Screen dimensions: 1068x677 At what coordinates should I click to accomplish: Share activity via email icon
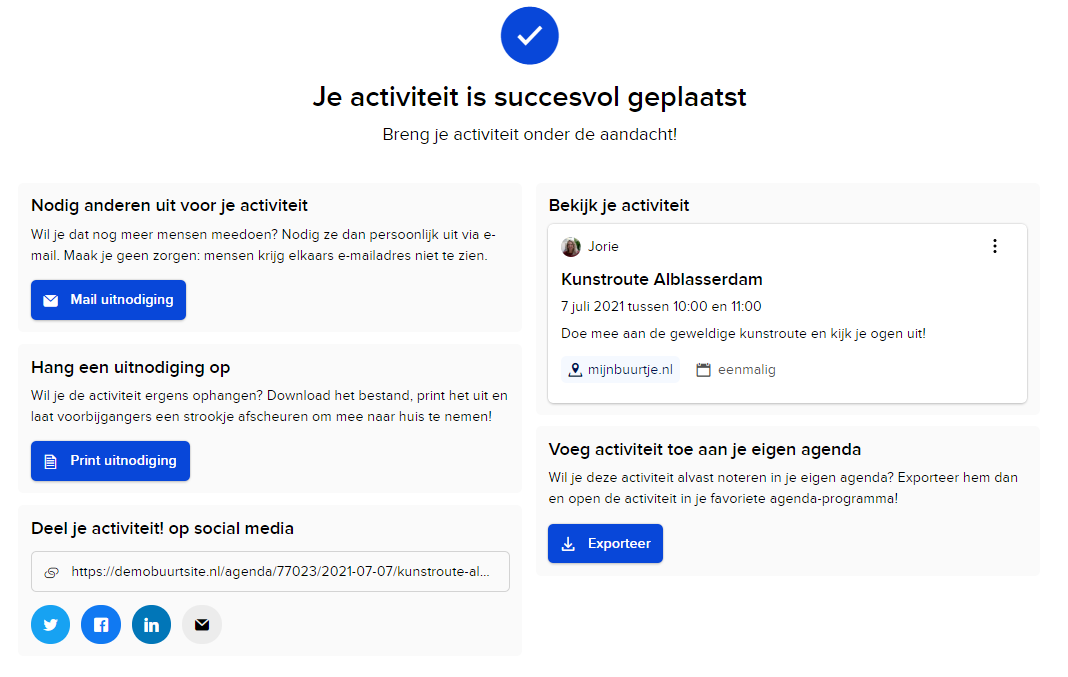point(202,625)
